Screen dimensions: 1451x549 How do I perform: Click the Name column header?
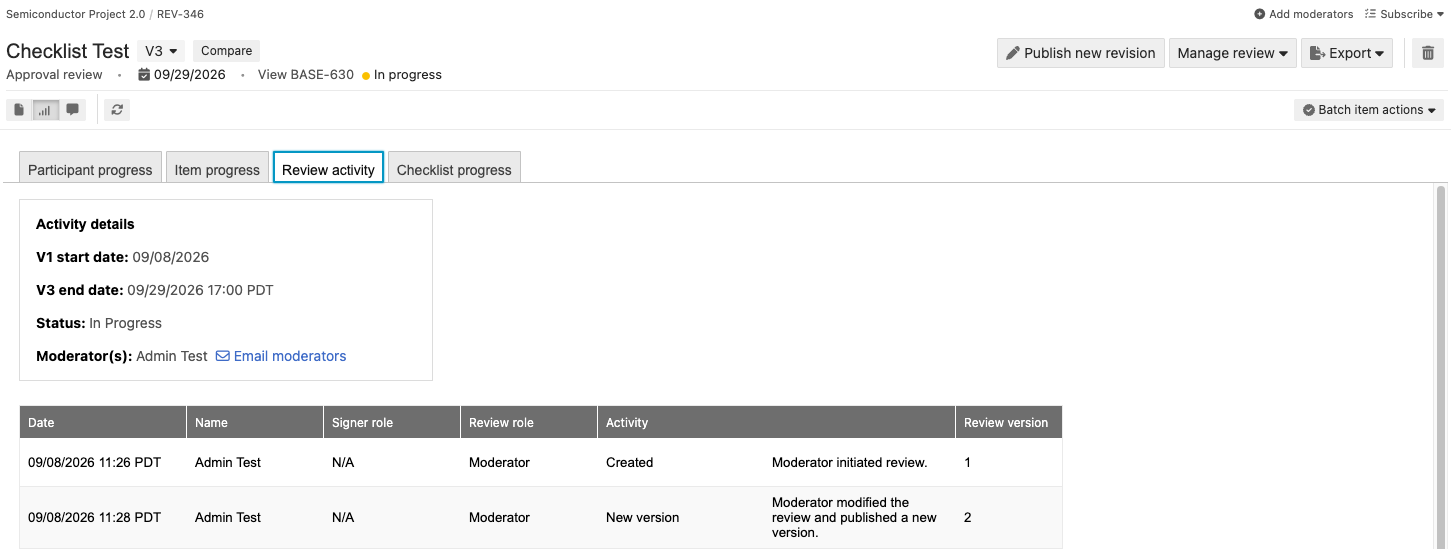(255, 422)
